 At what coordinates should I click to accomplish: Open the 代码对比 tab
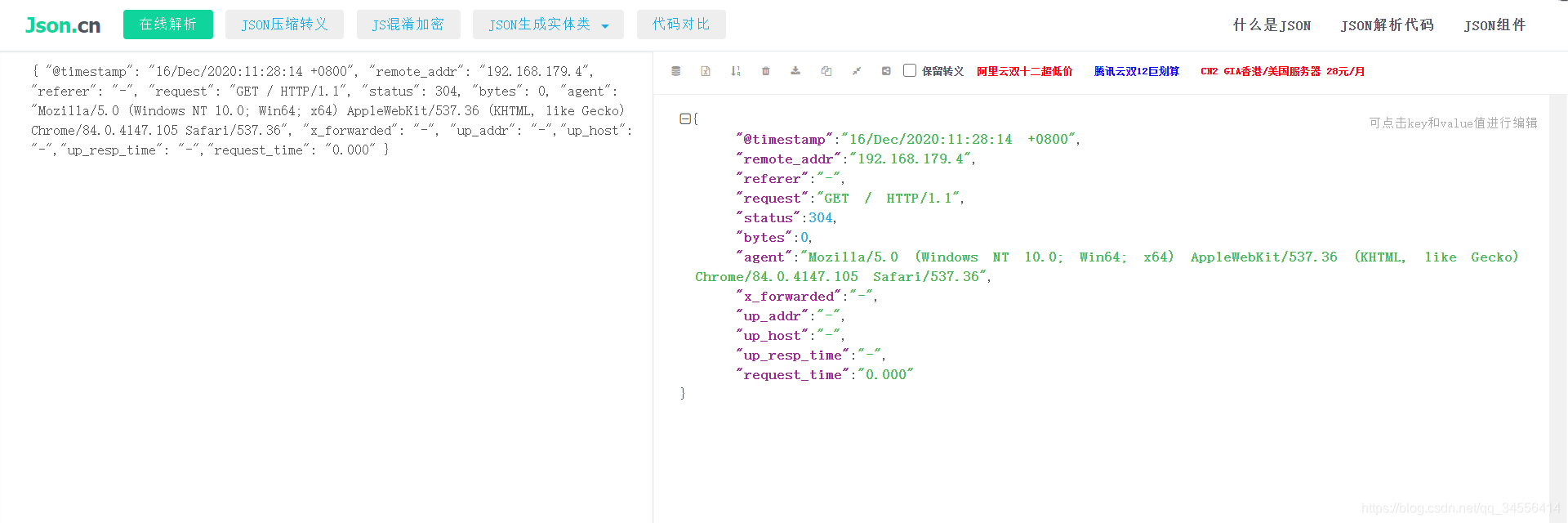(x=681, y=25)
